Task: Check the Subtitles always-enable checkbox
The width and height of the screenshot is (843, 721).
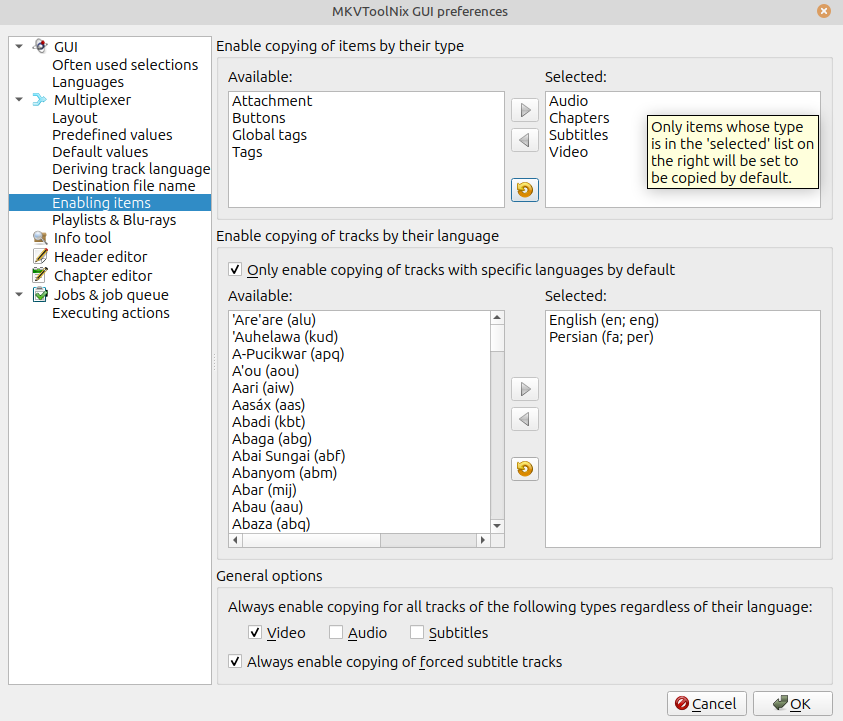Action: [x=417, y=632]
